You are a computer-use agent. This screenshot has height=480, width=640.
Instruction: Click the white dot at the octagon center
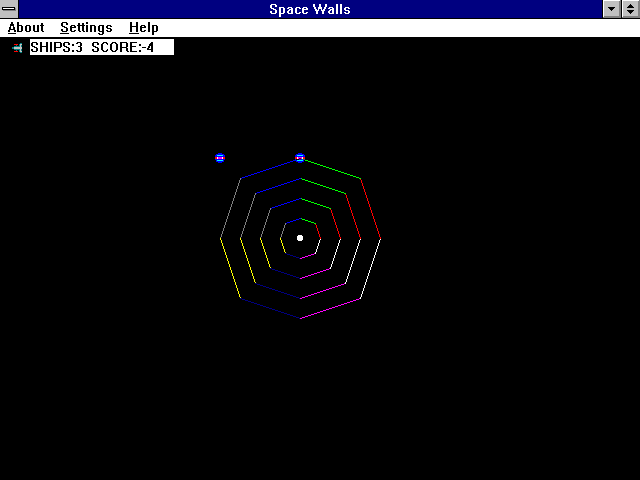[300, 238]
